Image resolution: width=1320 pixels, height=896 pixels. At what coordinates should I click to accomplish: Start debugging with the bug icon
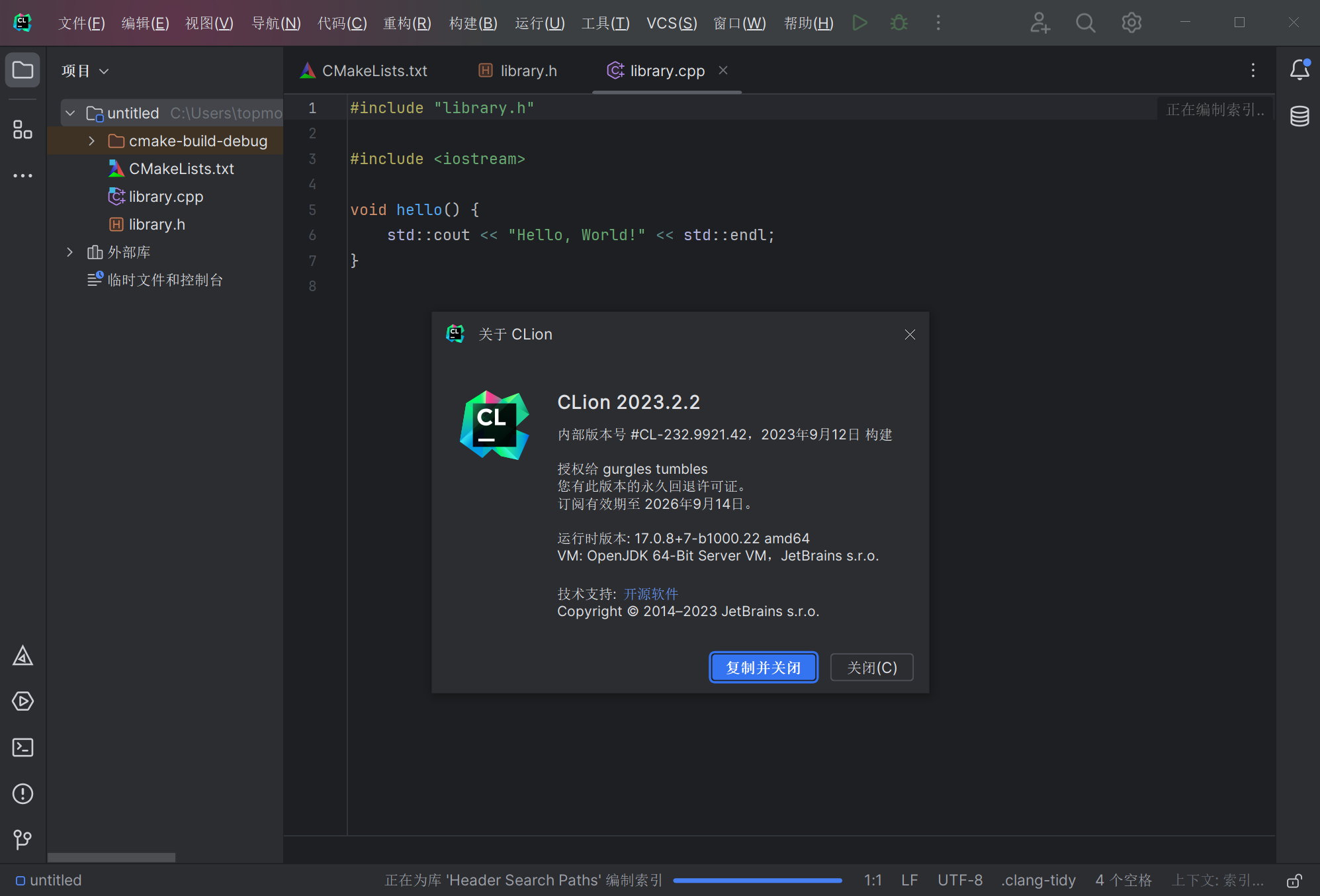tap(899, 23)
